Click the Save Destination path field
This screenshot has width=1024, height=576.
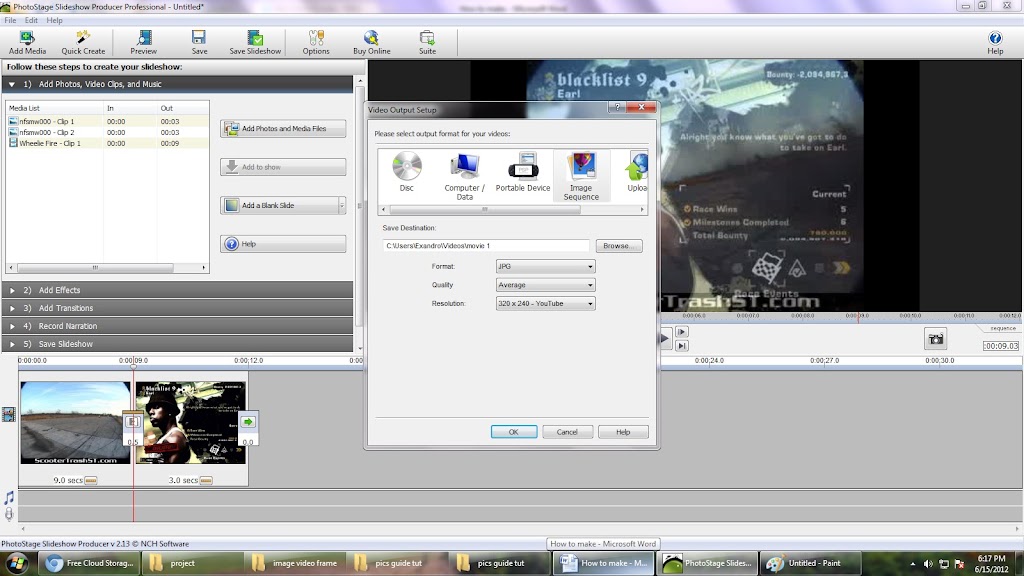click(486, 246)
